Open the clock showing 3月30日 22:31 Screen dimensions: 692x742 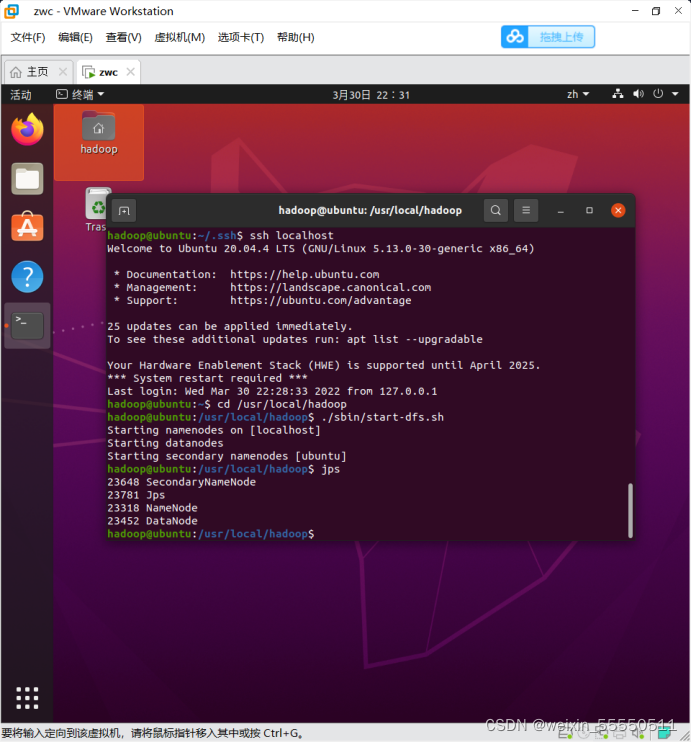point(371,95)
